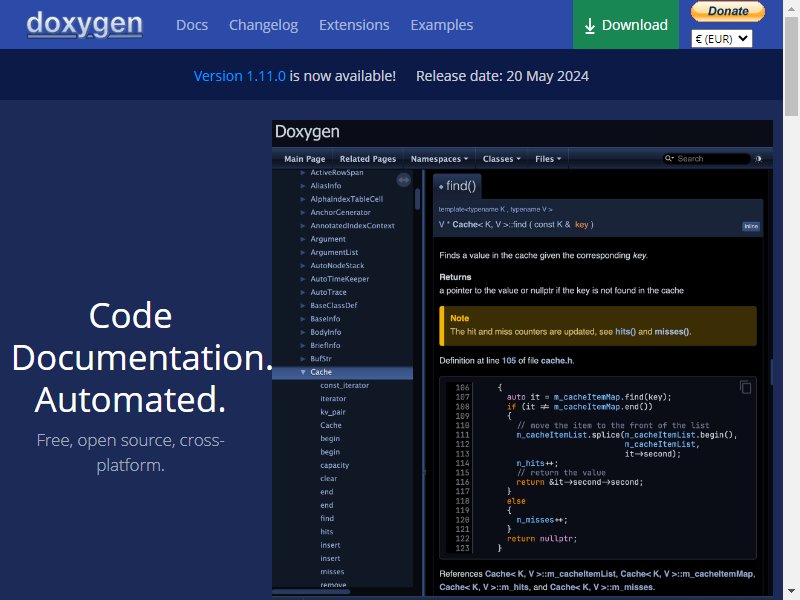The height and width of the screenshot is (600, 800).
Task: Click the find() heading anchor
Action: point(441,187)
